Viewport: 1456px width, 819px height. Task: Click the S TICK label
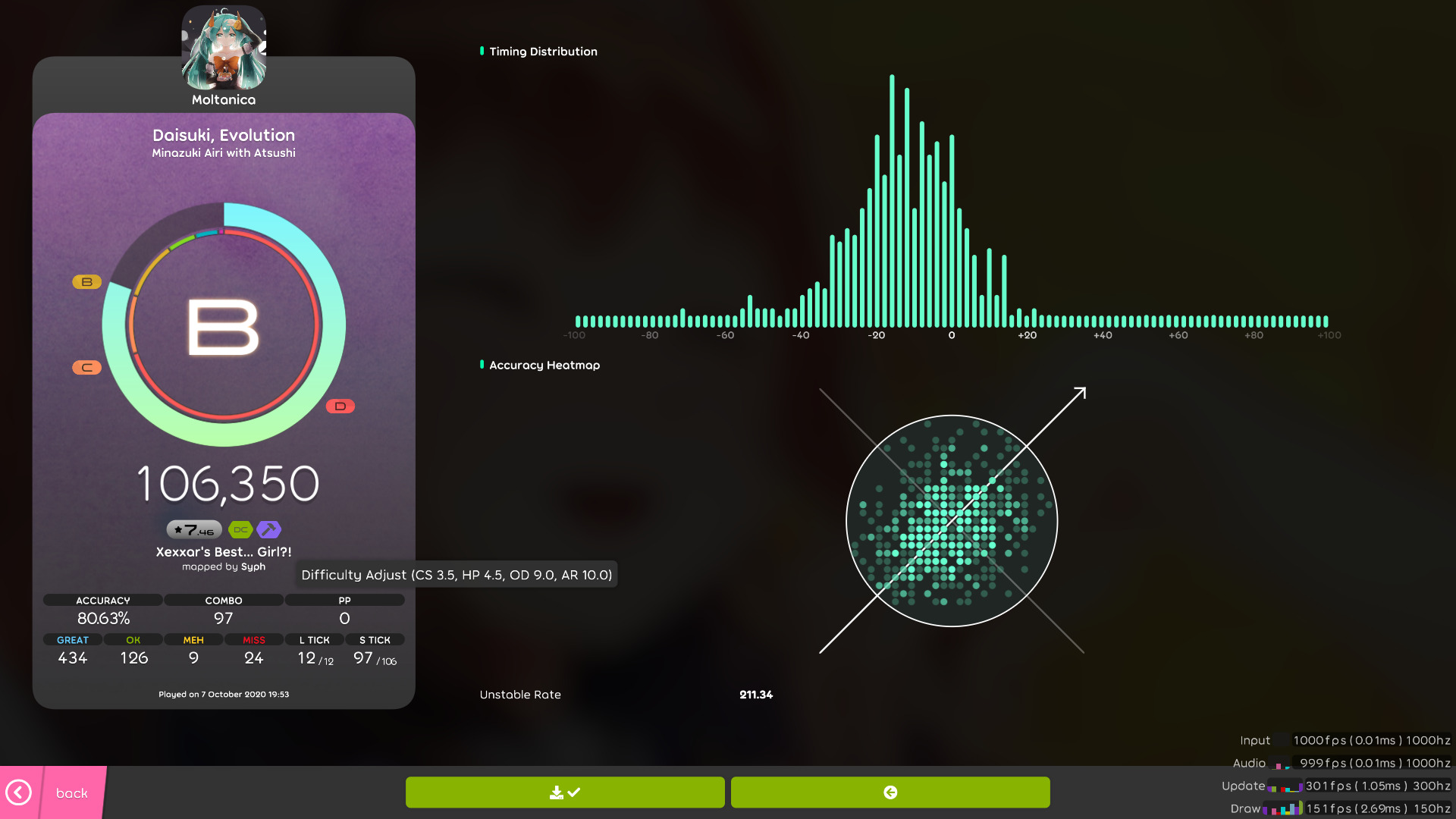coord(375,640)
